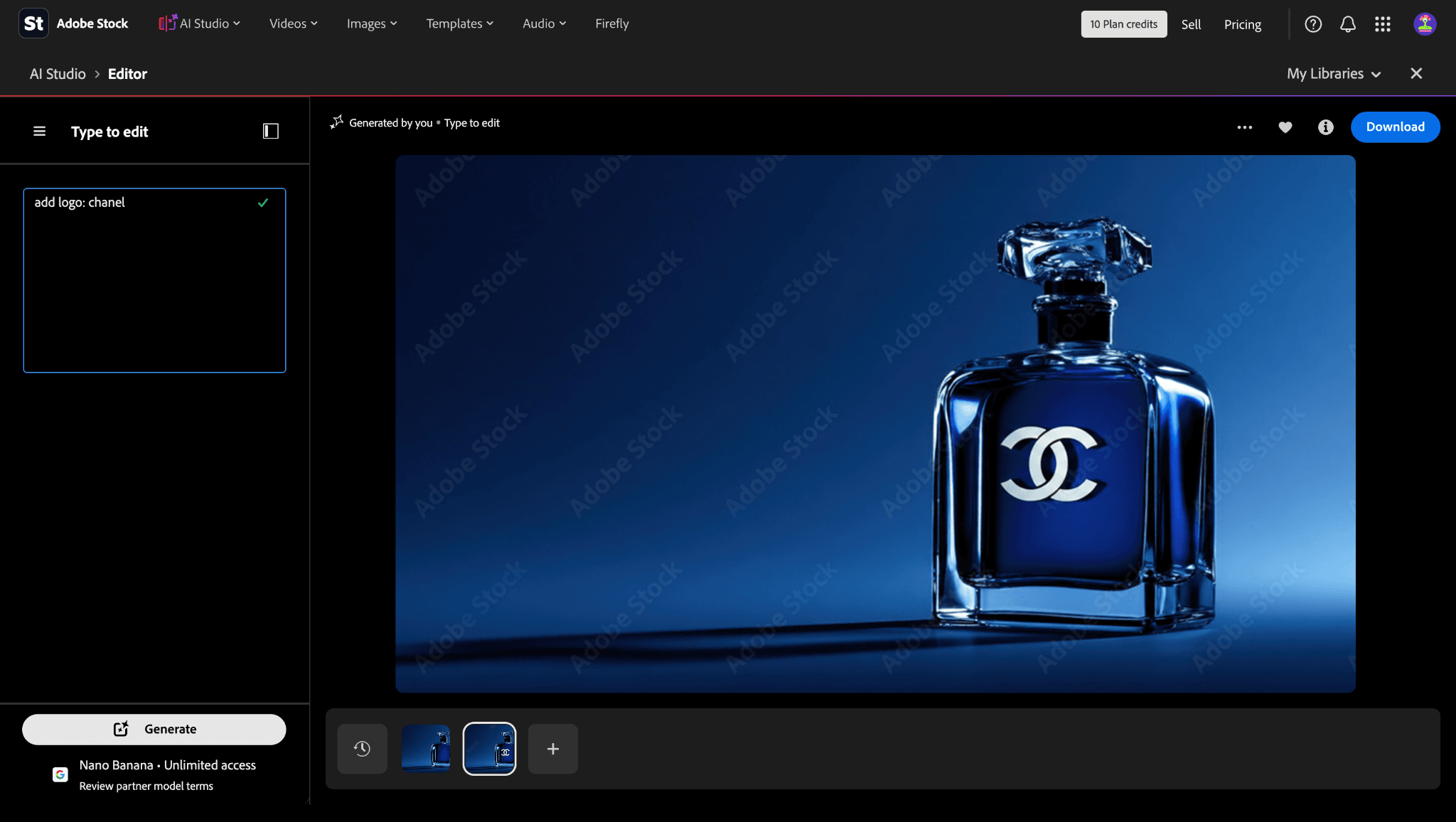Open notifications bell icon
This screenshot has width=1456, height=822.
coord(1348,24)
